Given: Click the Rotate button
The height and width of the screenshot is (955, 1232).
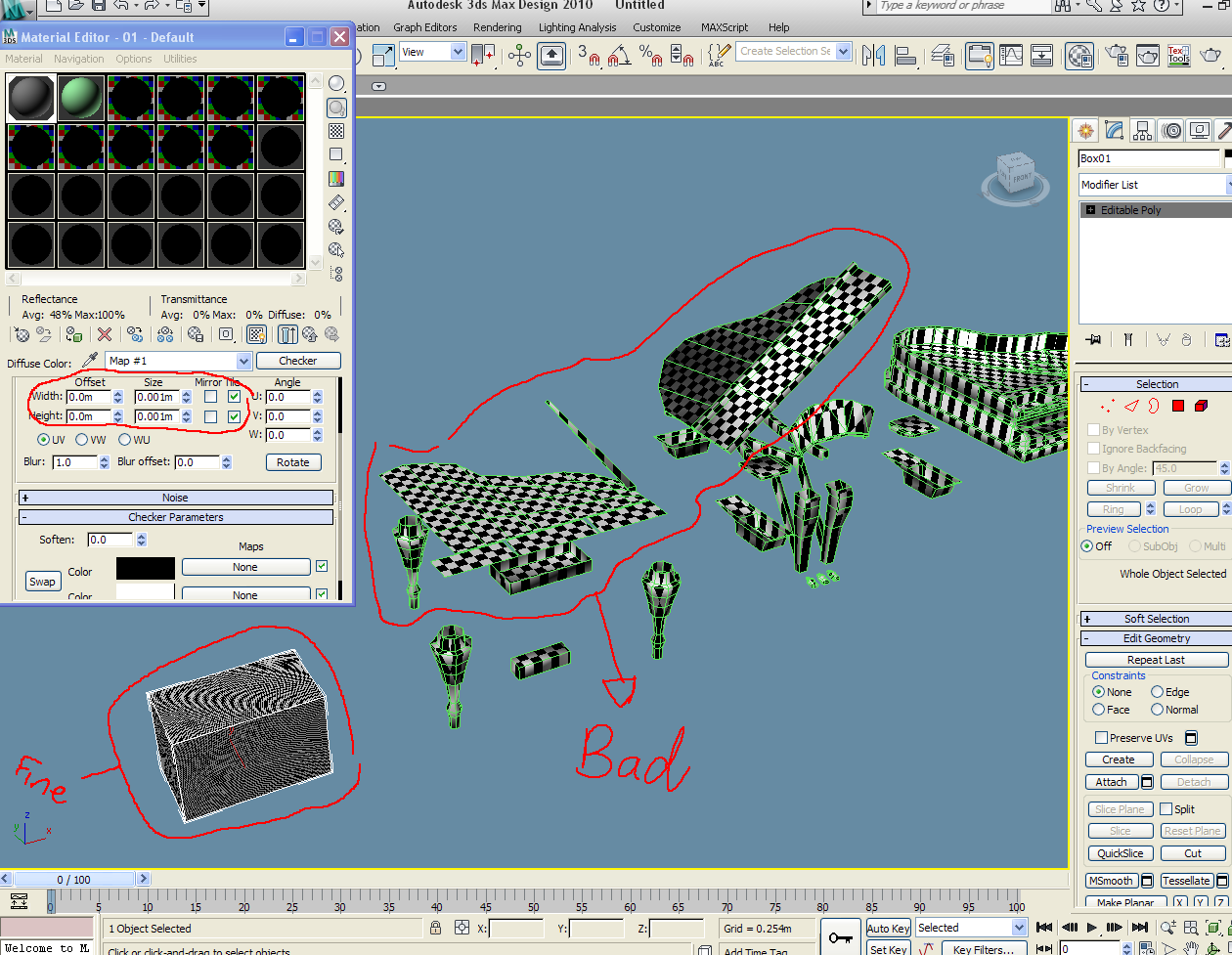Looking at the screenshot, I should pos(293,462).
